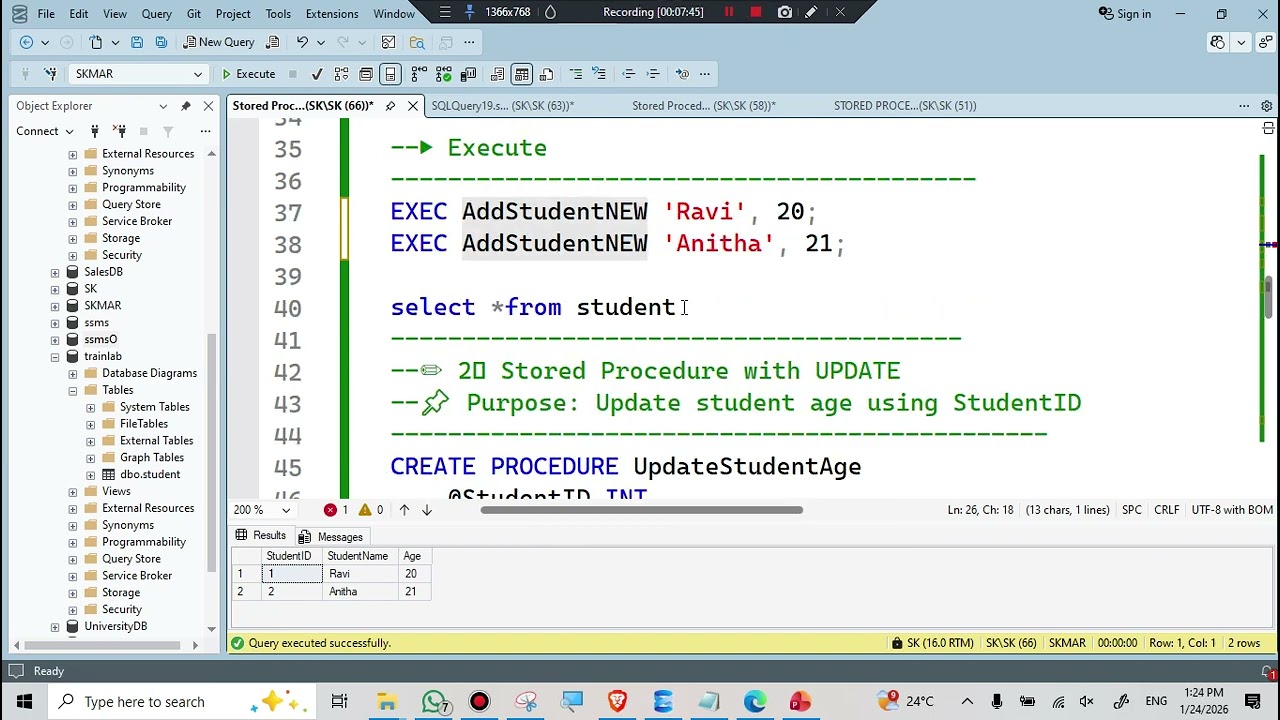
Task: Decrease indent icon in SQL toolbar
Action: coord(629,74)
